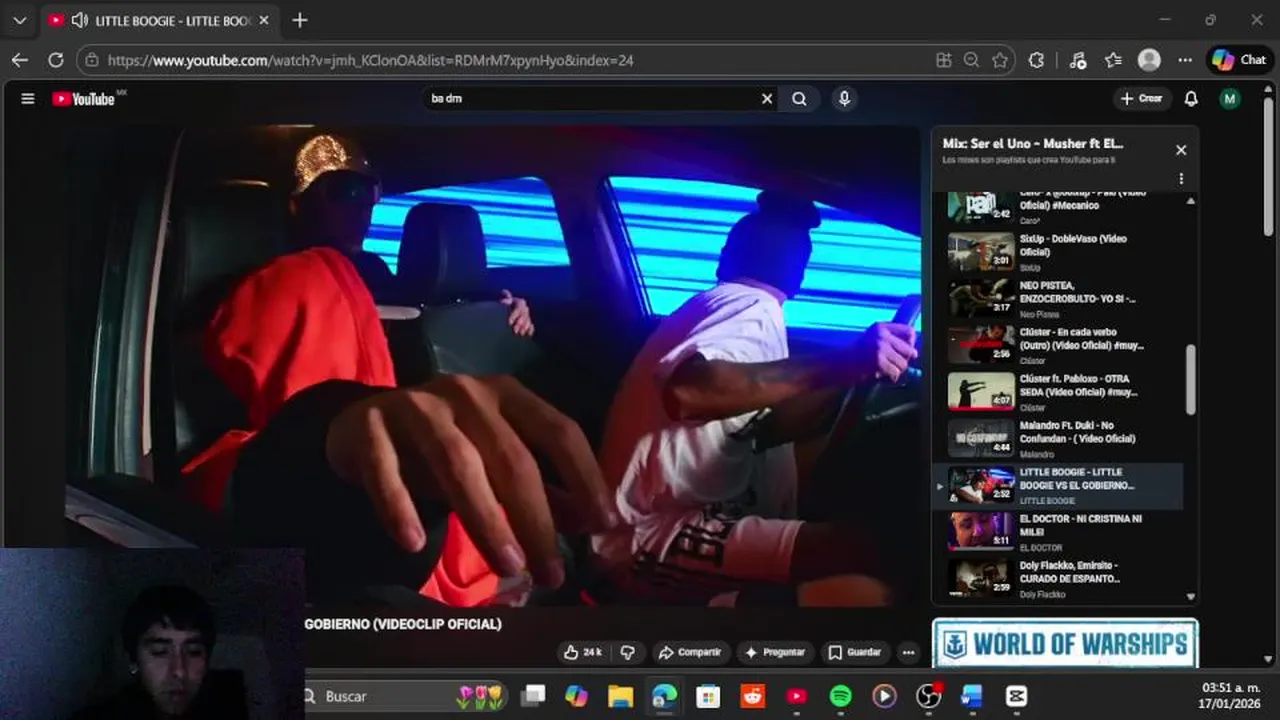This screenshot has width=1280, height=720.
Task: Click the Preguntar ask button
Action: coord(775,652)
